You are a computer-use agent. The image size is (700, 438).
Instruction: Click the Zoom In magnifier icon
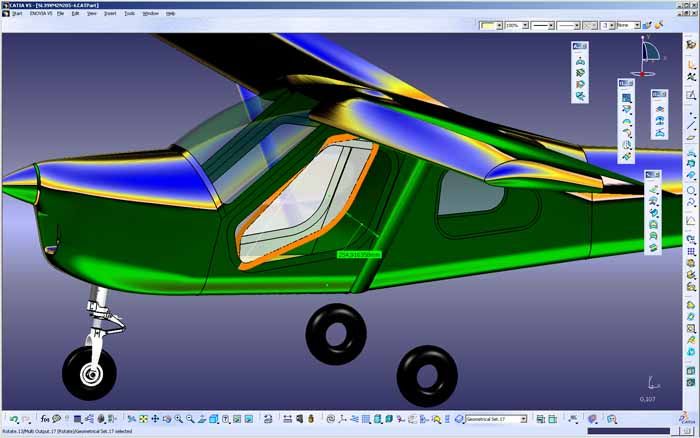point(178,419)
